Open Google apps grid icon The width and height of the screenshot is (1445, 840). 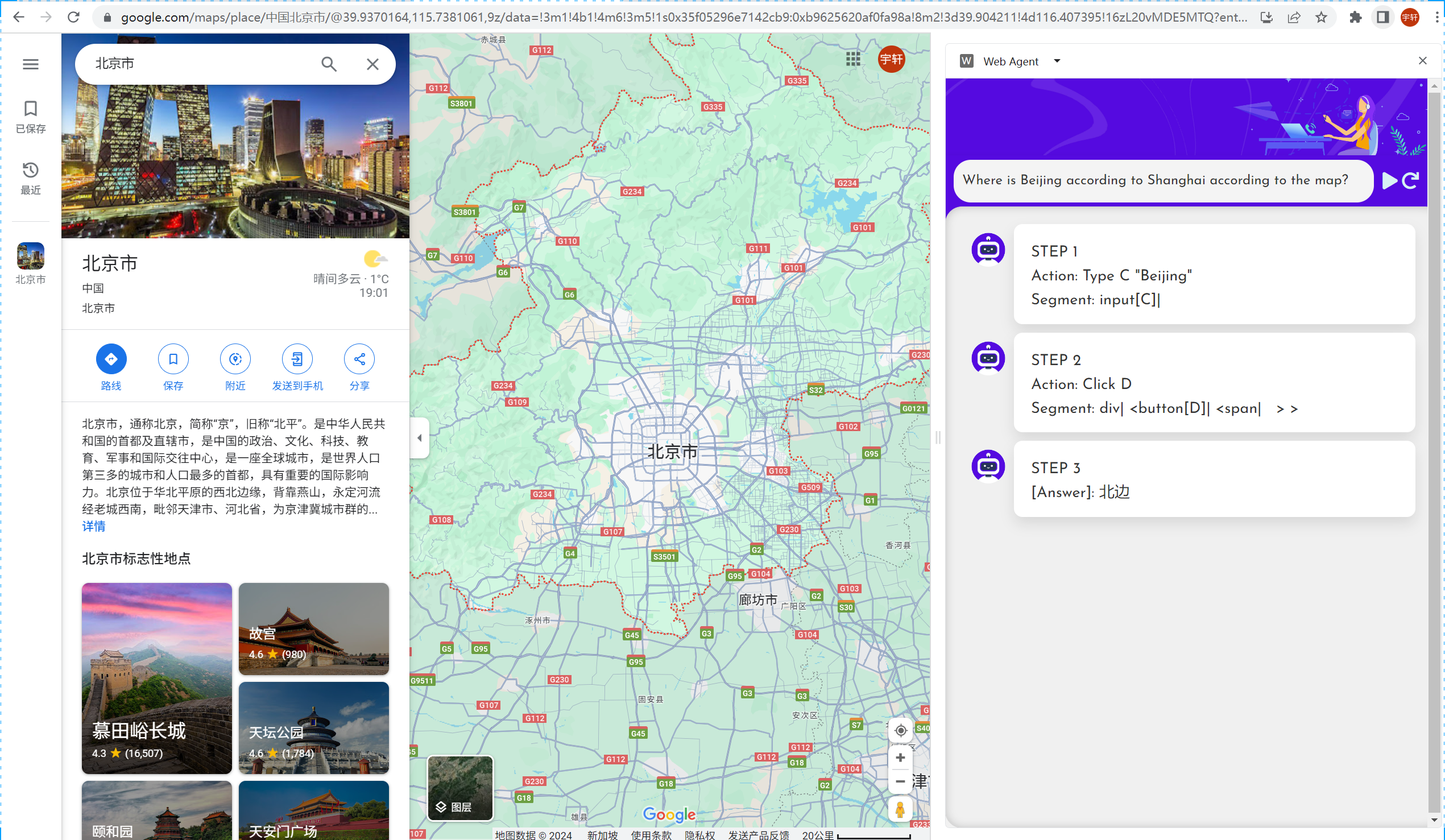852,59
